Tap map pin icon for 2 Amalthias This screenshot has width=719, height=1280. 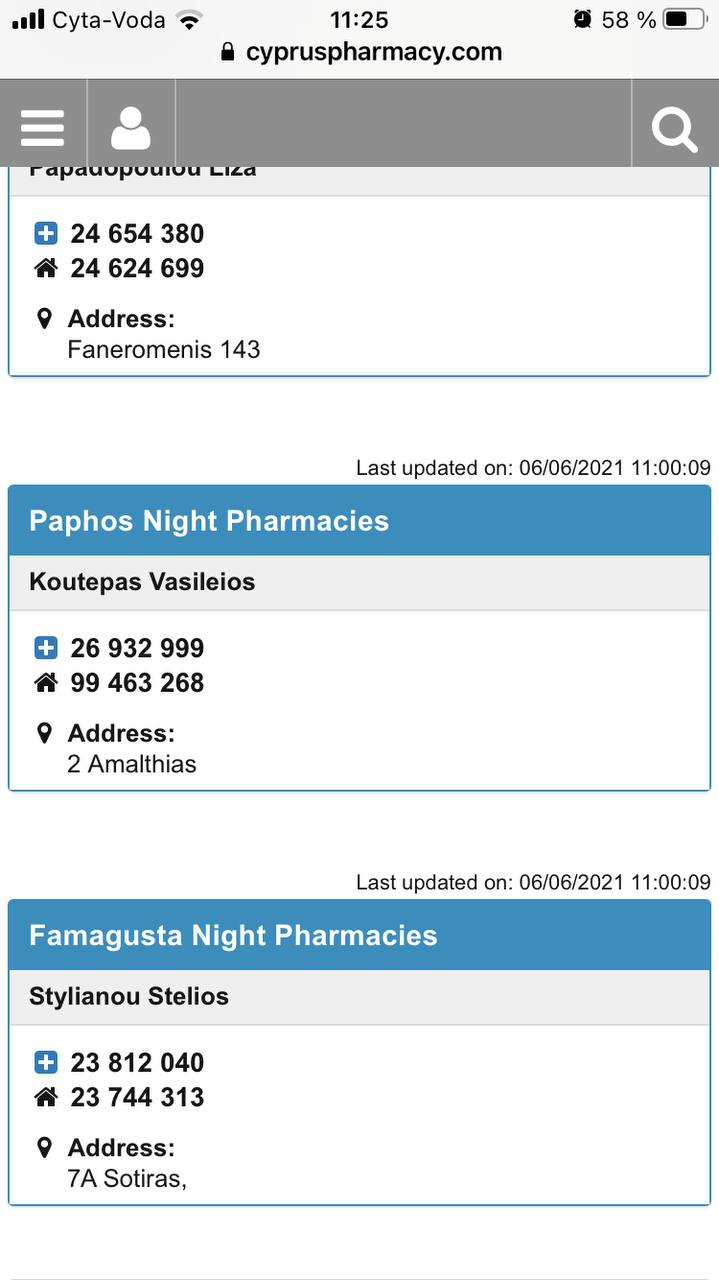pos(44,734)
